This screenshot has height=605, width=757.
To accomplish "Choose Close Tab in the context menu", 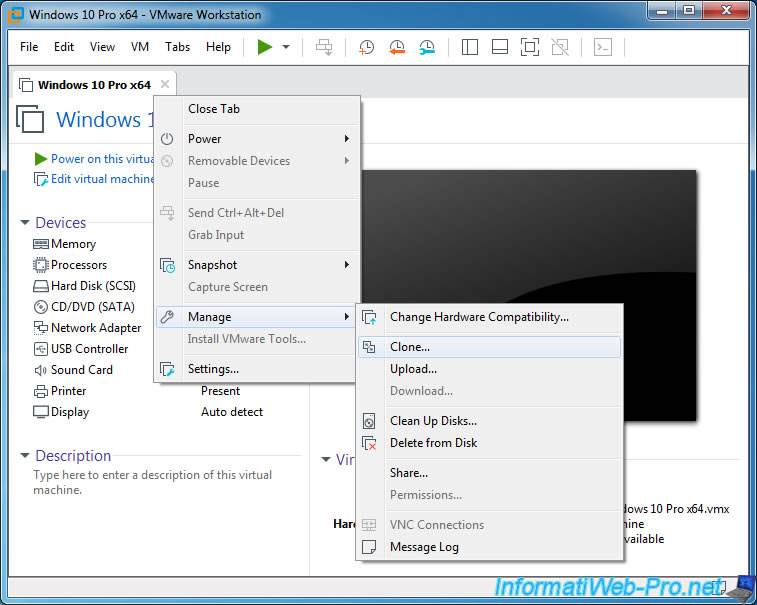I will (257, 109).
